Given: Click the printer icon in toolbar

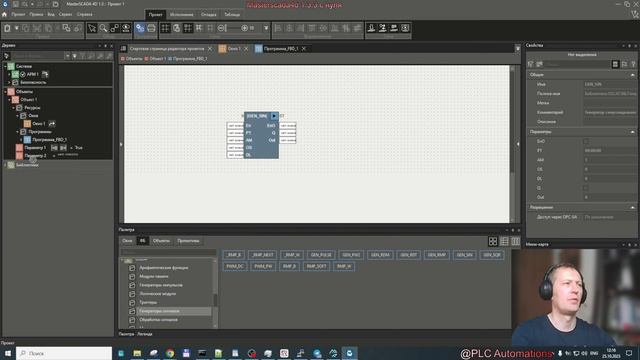Looking at the screenshot, I should (x=151, y=28).
